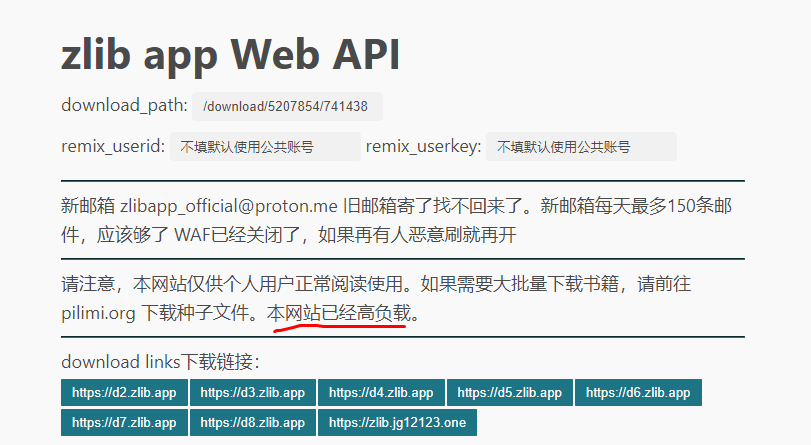The width and height of the screenshot is (811, 445).
Task: Click the zlibapp_official@proton.me email text
Action: coord(229,206)
